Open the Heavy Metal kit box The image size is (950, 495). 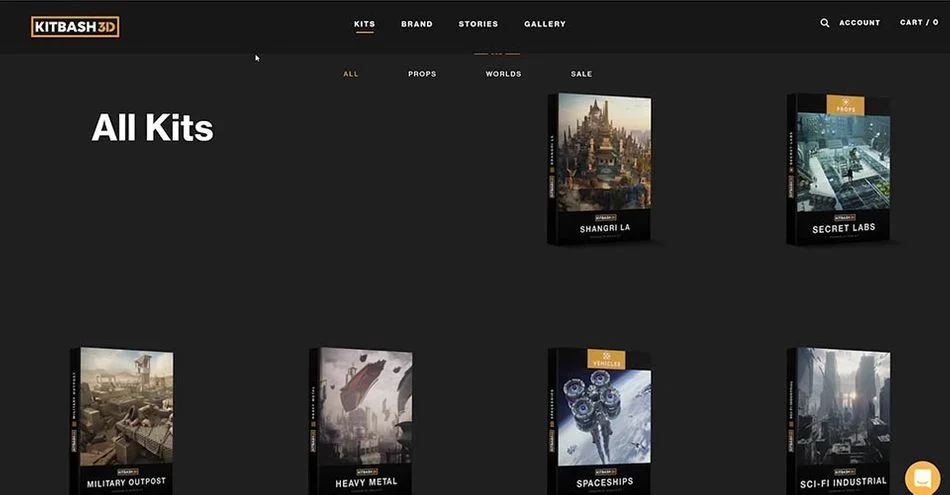pyautogui.click(x=361, y=420)
